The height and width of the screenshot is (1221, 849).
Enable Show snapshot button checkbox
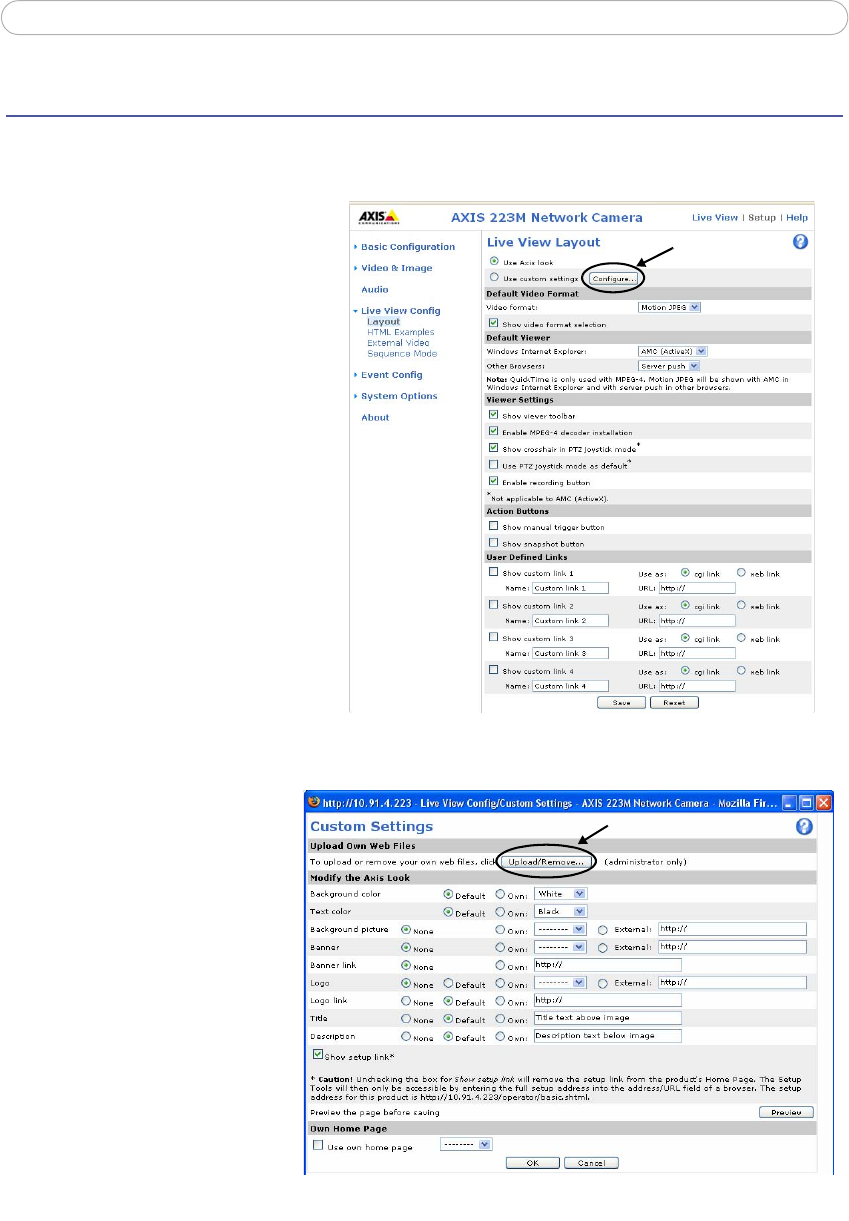point(494,542)
